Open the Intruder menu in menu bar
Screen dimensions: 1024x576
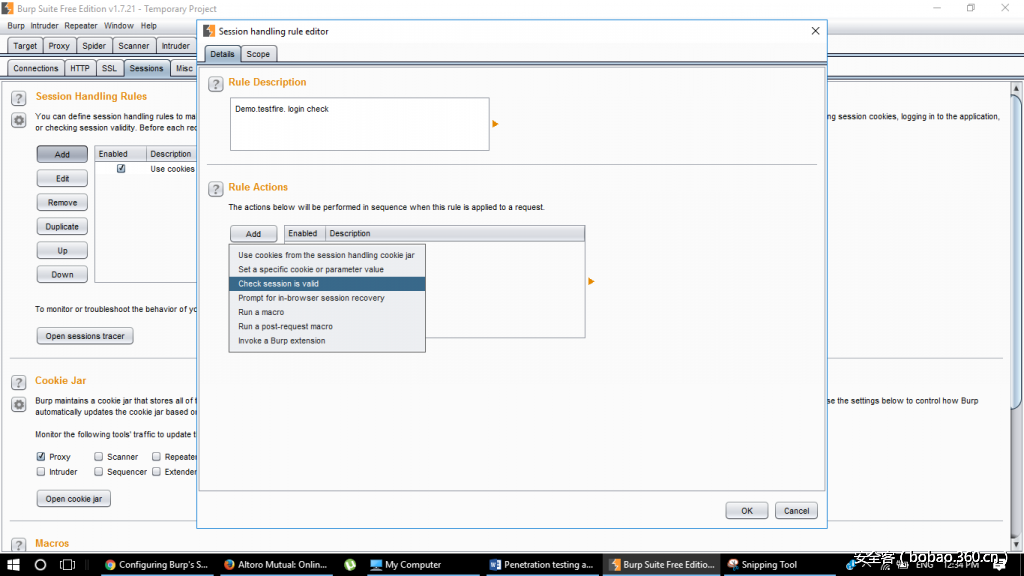coord(44,25)
